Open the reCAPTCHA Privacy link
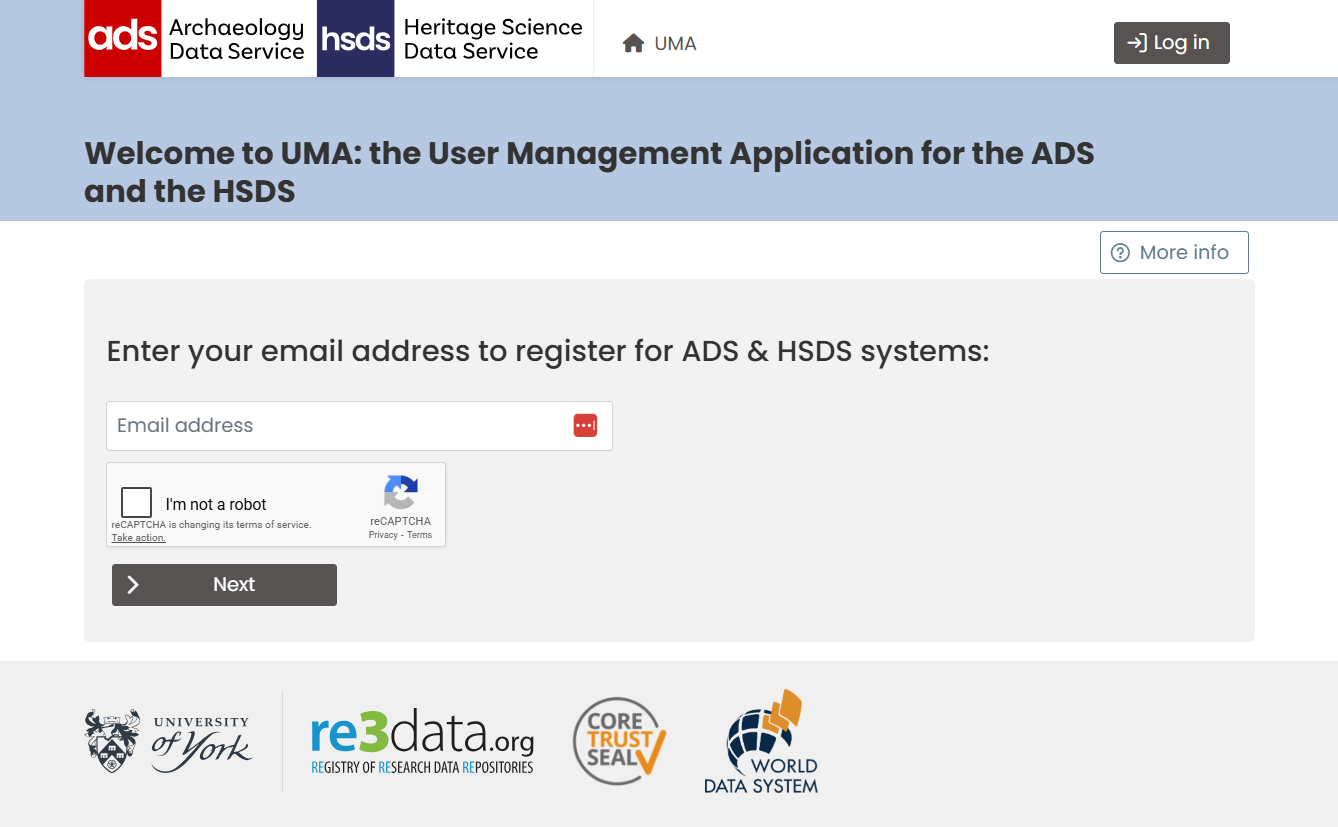 383,534
